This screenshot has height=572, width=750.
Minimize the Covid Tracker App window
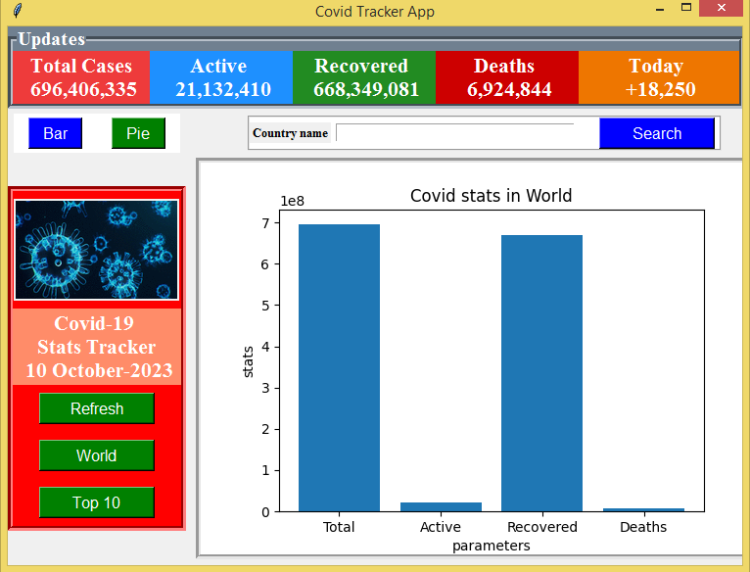coord(660,9)
